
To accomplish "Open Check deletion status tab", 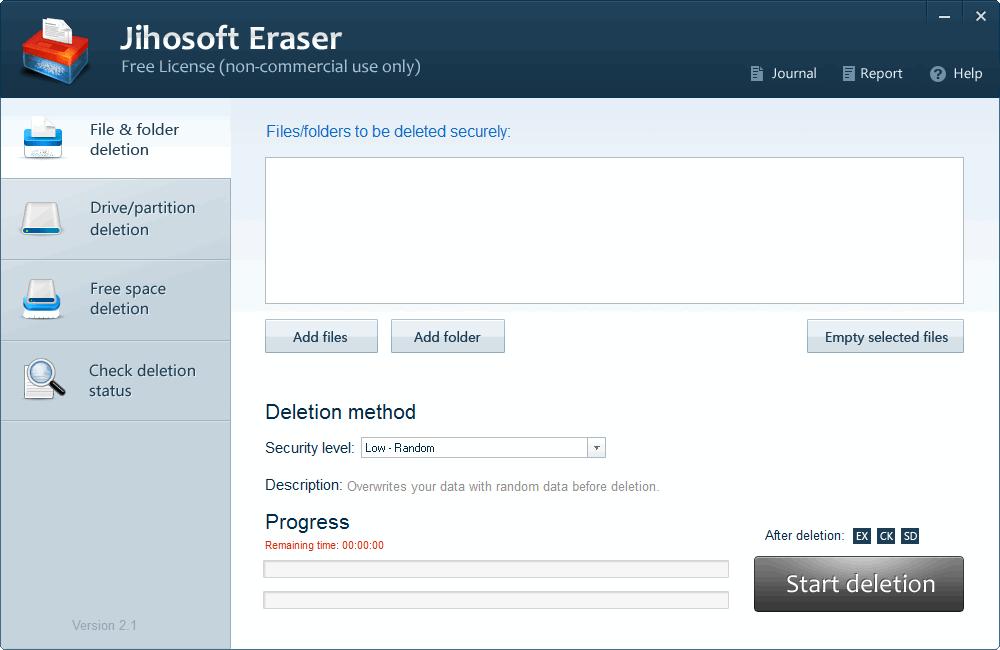I will point(116,380).
